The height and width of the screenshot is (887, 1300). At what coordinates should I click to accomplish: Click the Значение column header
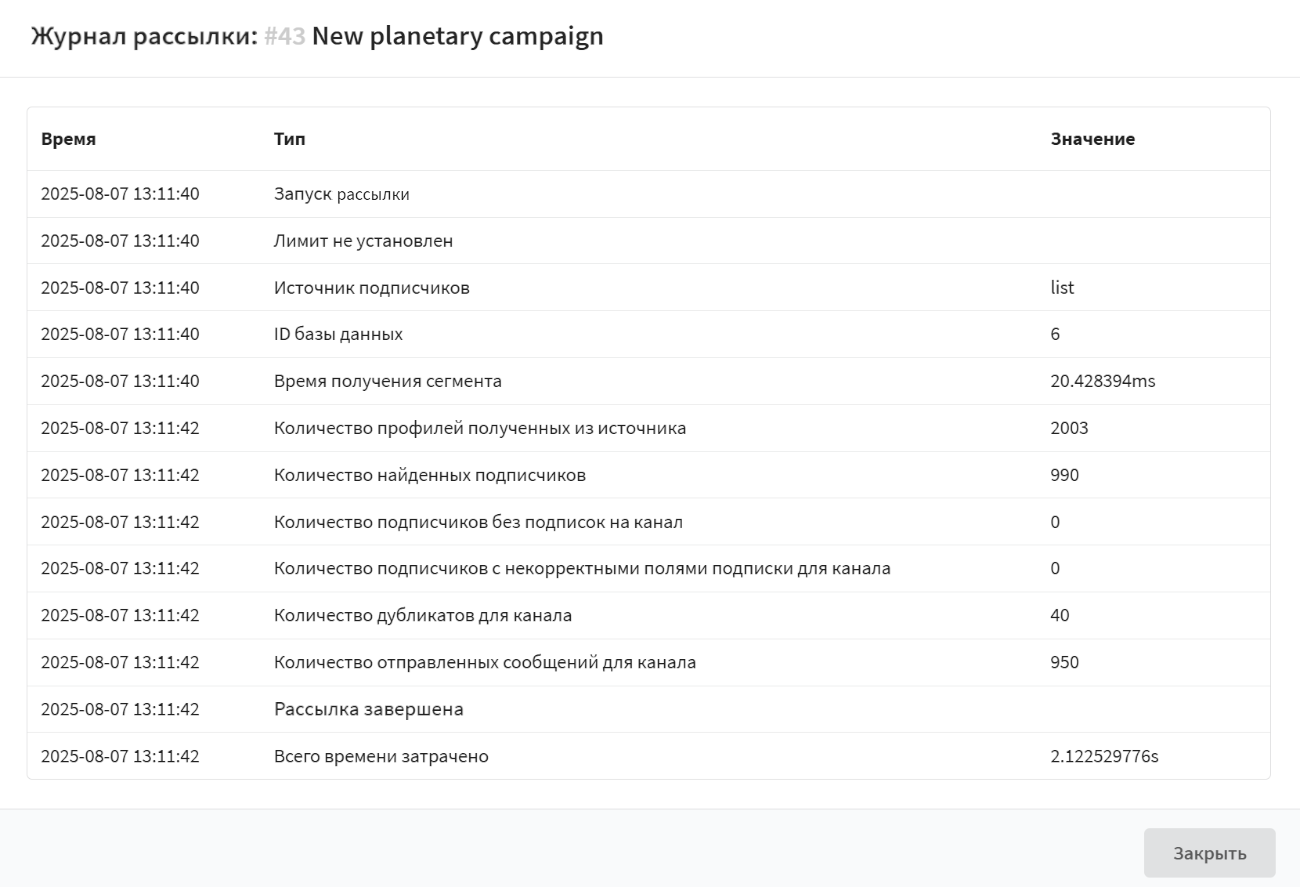(x=1092, y=139)
